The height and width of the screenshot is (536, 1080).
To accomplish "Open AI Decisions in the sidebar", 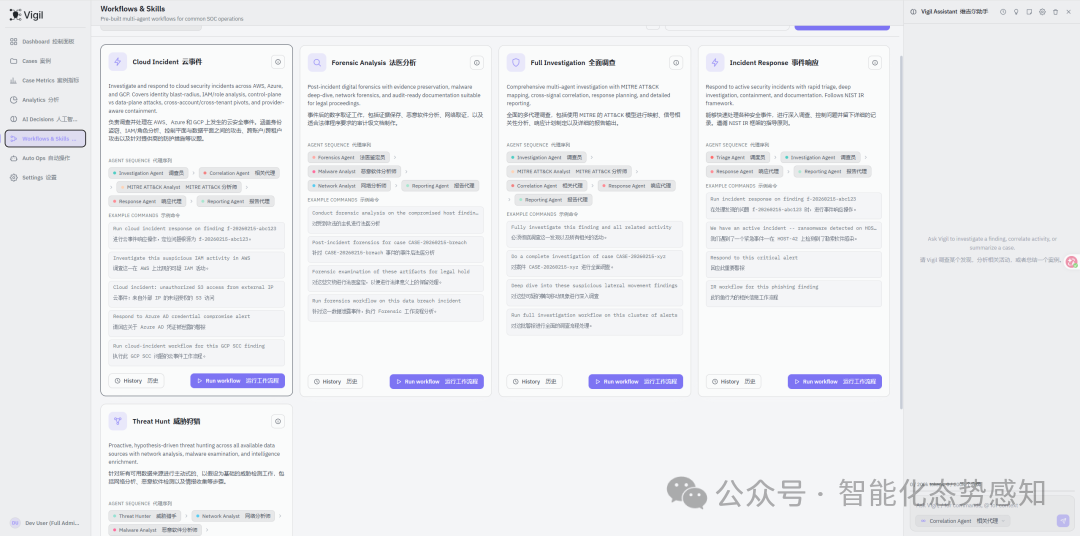I will [x=45, y=119].
